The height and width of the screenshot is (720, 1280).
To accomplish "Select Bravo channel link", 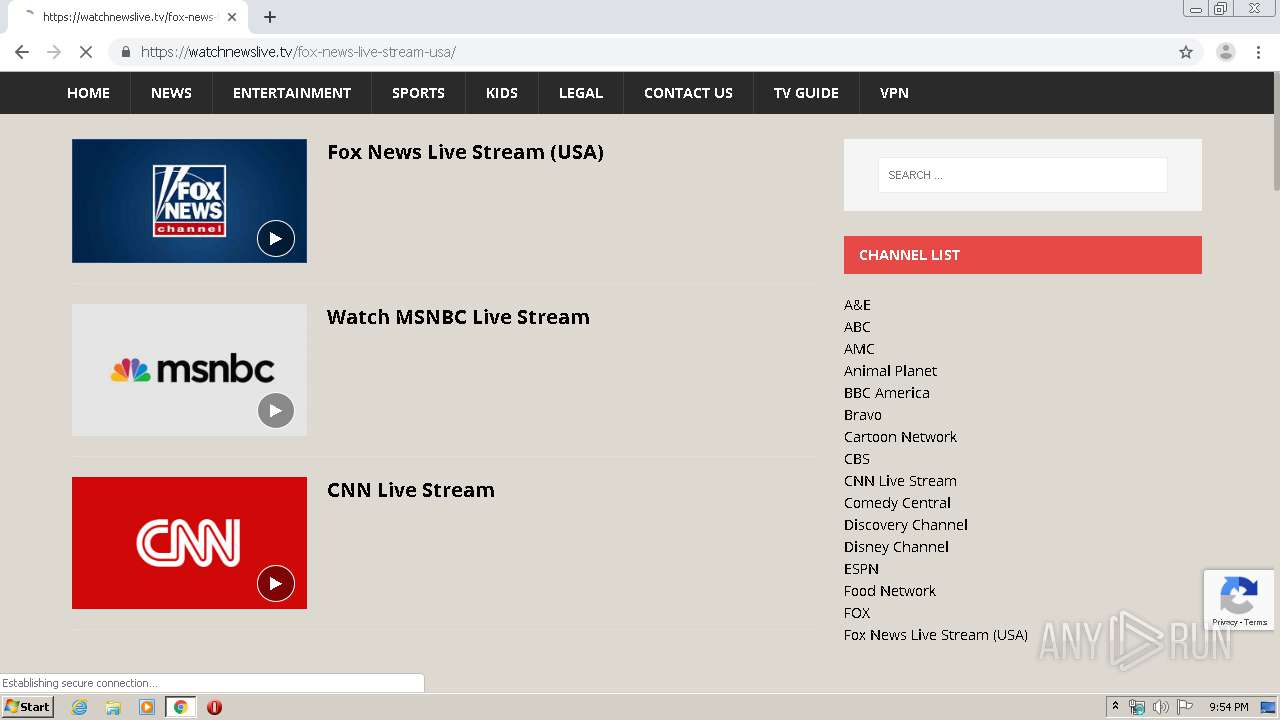I will [863, 415].
